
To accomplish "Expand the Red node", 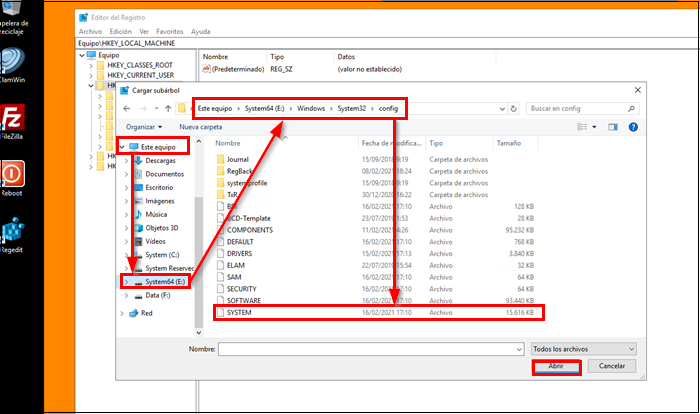I will point(122,313).
